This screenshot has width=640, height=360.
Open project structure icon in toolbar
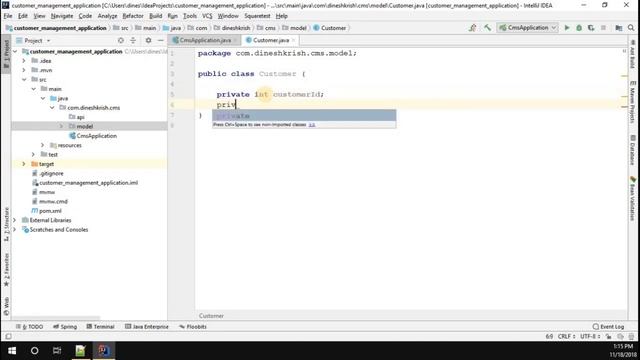(x=619, y=28)
